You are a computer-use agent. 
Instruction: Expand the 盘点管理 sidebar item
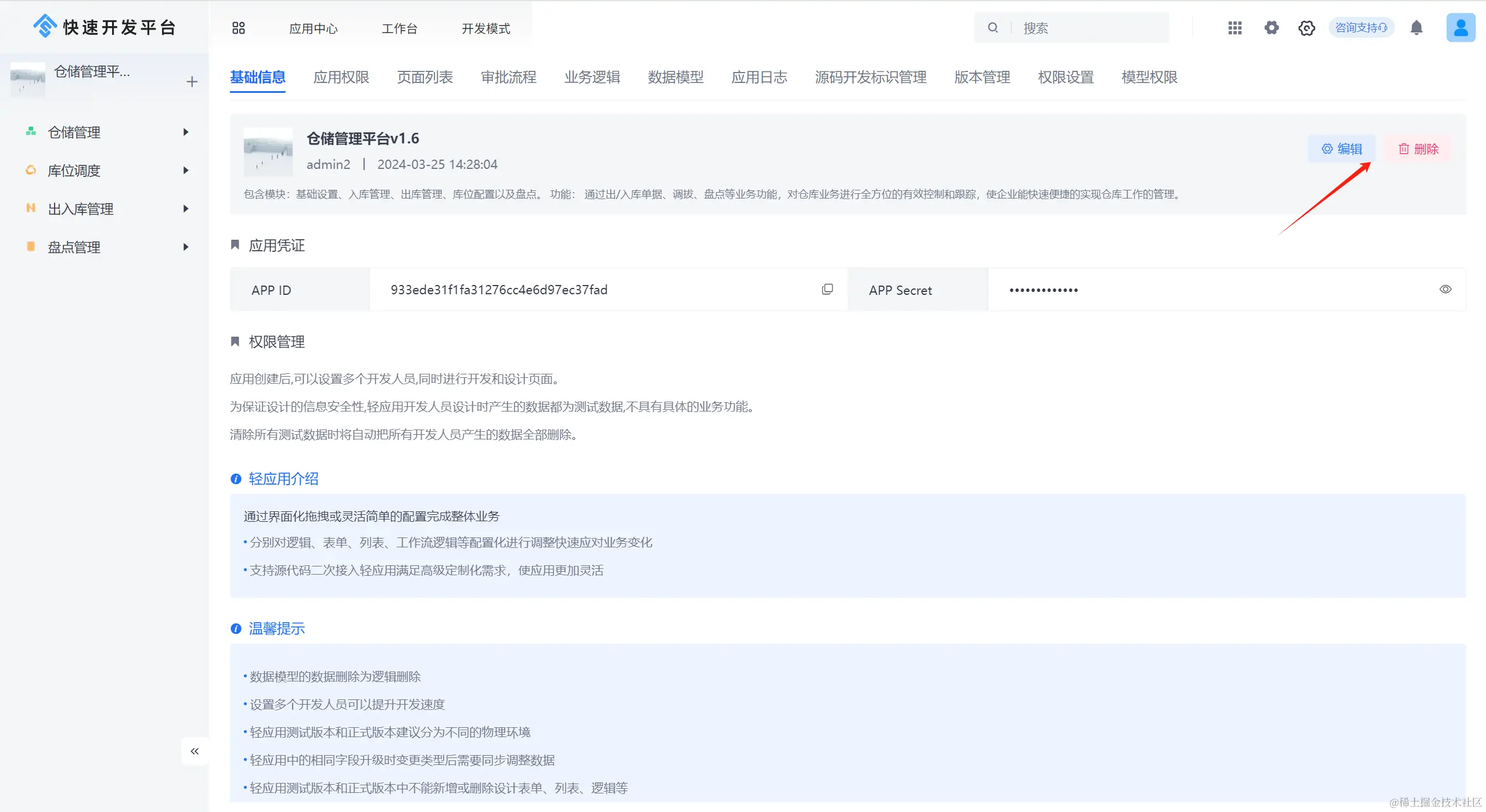(186, 247)
